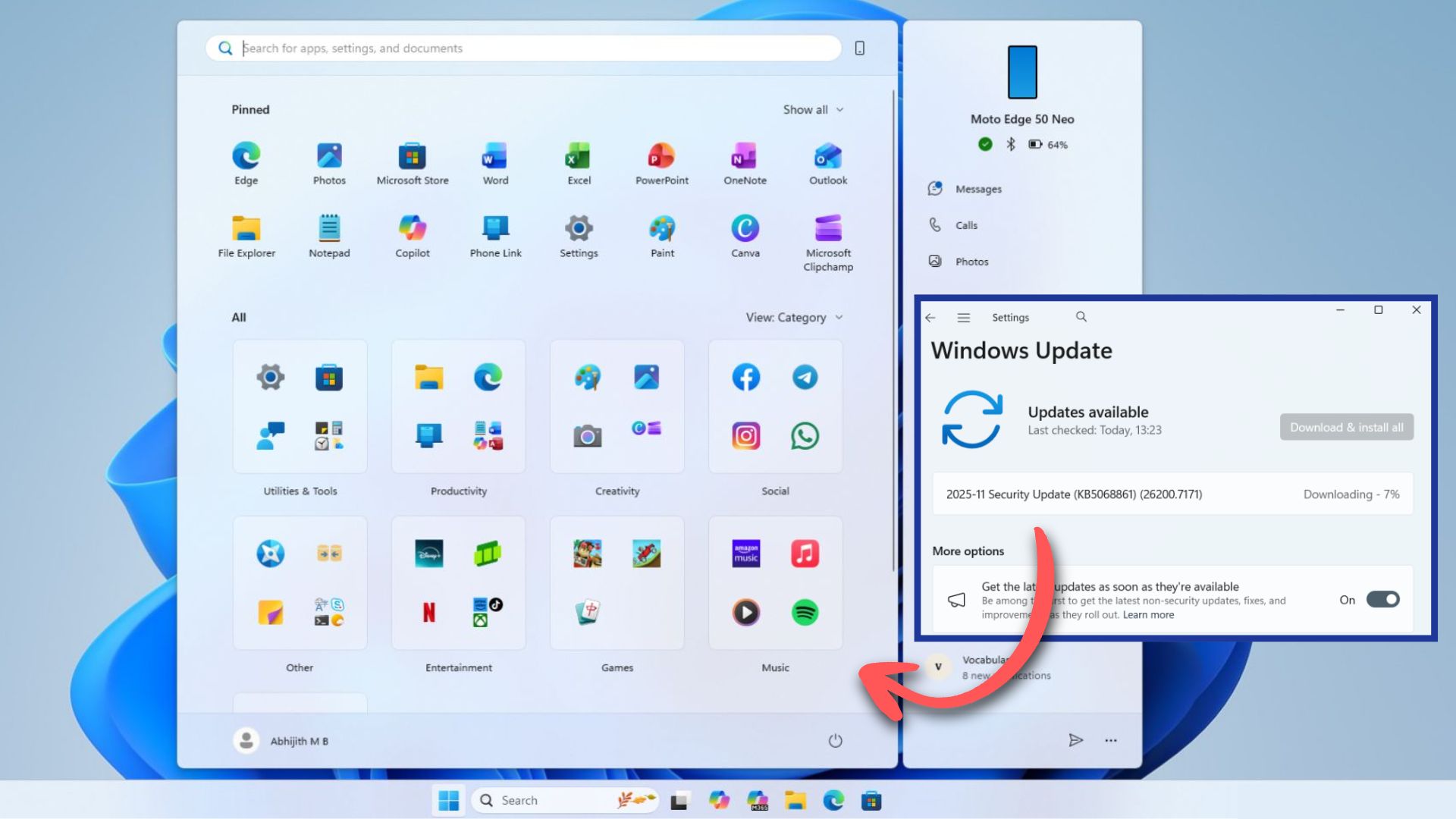This screenshot has width=1456, height=819.
Task: Click Download & install all button
Action: click(x=1346, y=428)
